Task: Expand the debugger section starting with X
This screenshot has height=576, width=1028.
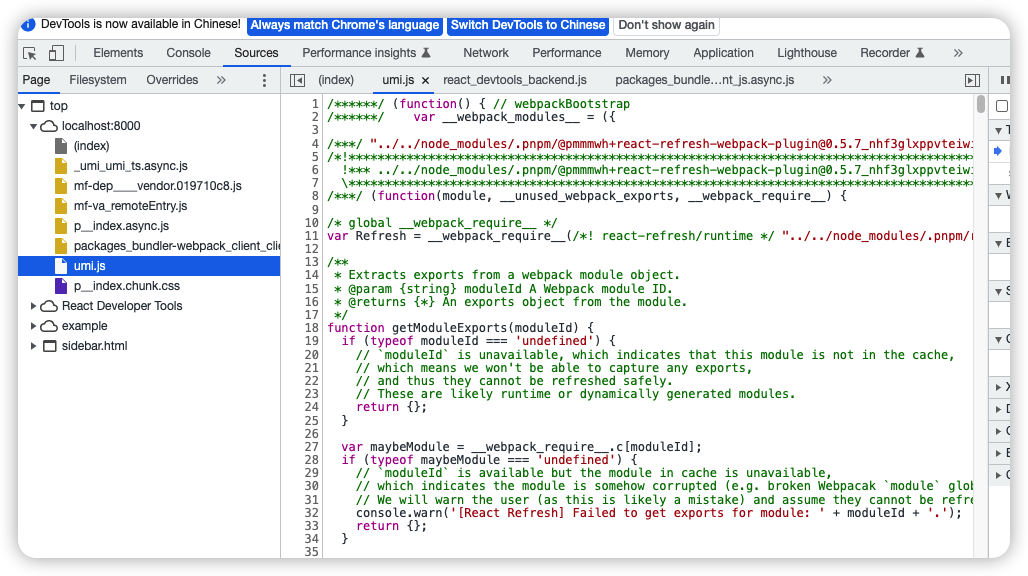Action: [x=998, y=387]
